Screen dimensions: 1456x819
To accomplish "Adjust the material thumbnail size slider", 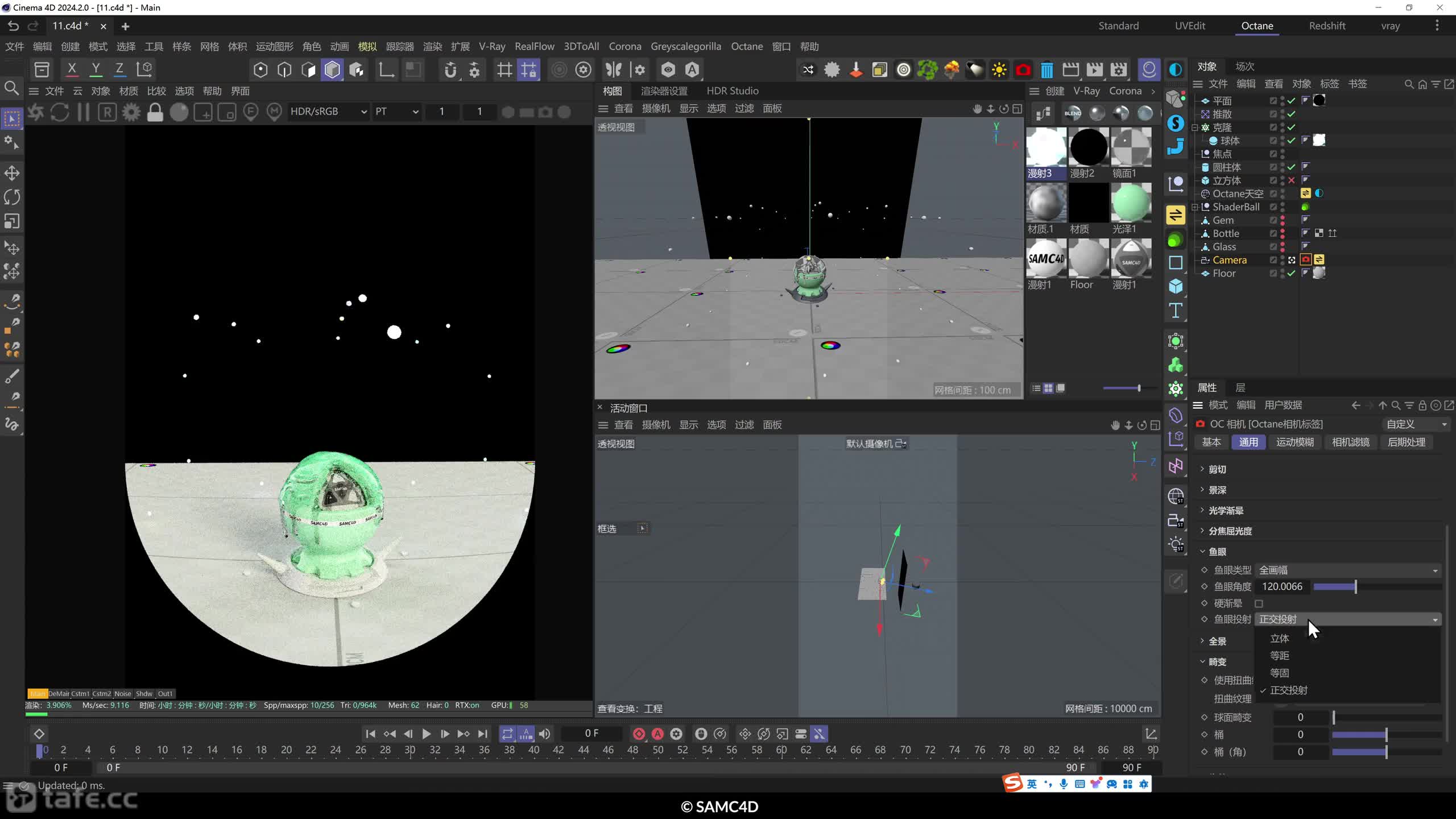I will point(1129,388).
